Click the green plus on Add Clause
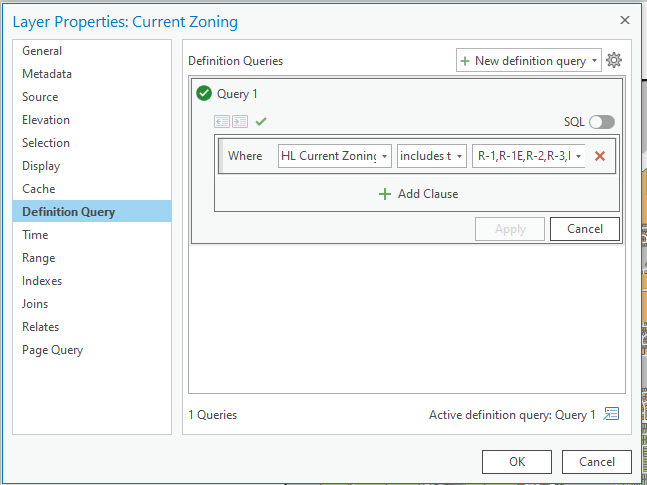This screenshot has width=647, height=485. click(x=385, y=194)
